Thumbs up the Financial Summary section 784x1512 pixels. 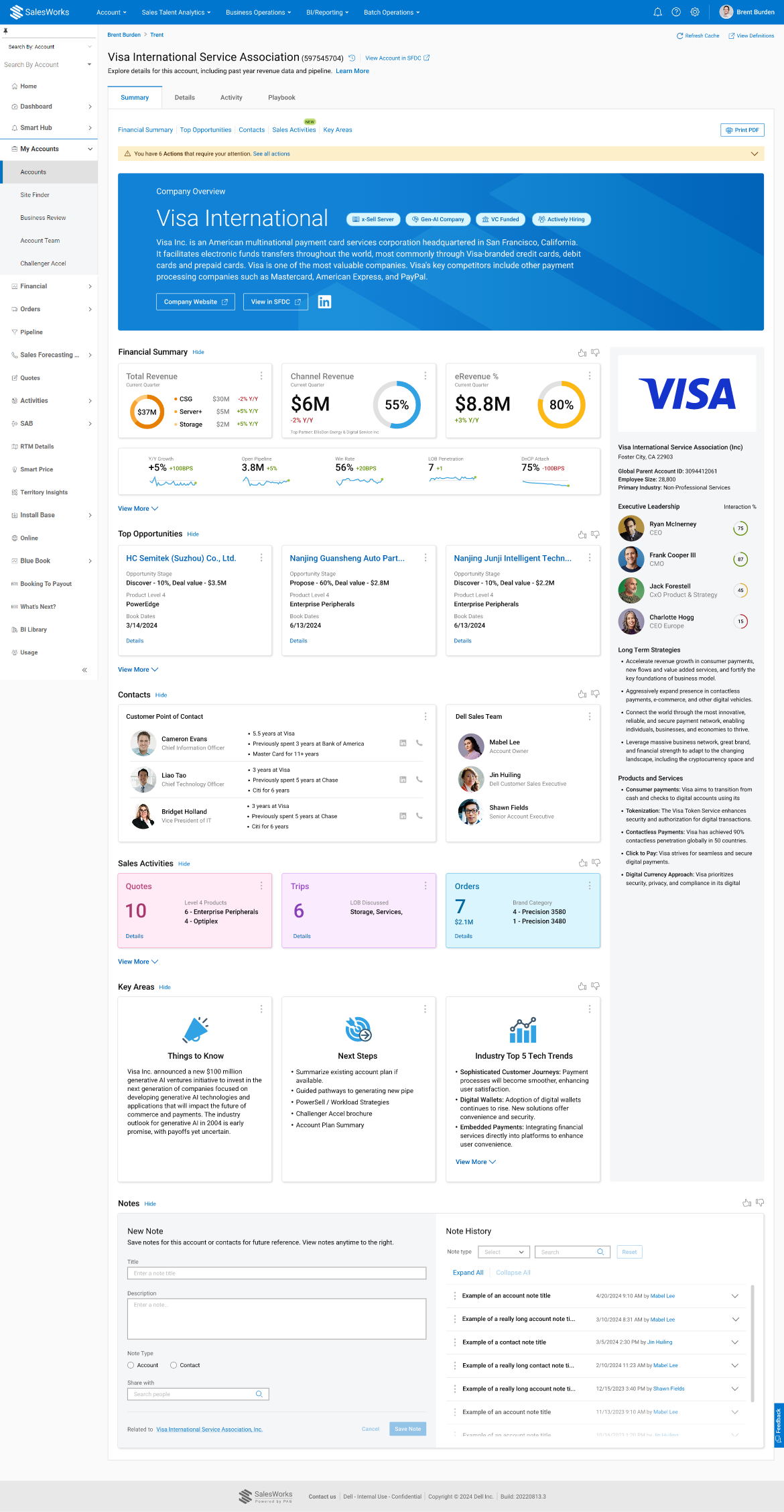(x=582, y=353)
